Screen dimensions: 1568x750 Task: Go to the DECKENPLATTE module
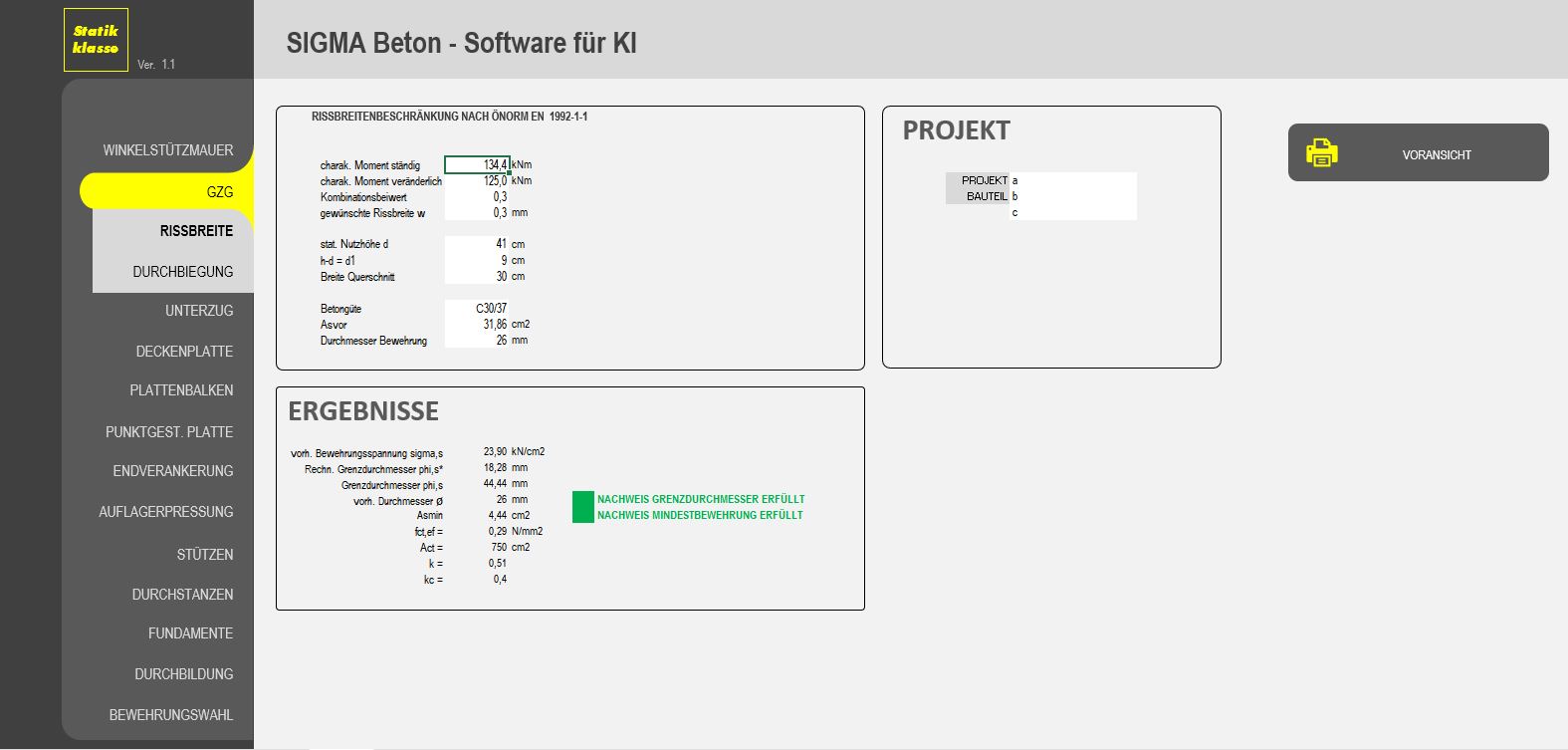pyautogui.click(x=184, y=352)
